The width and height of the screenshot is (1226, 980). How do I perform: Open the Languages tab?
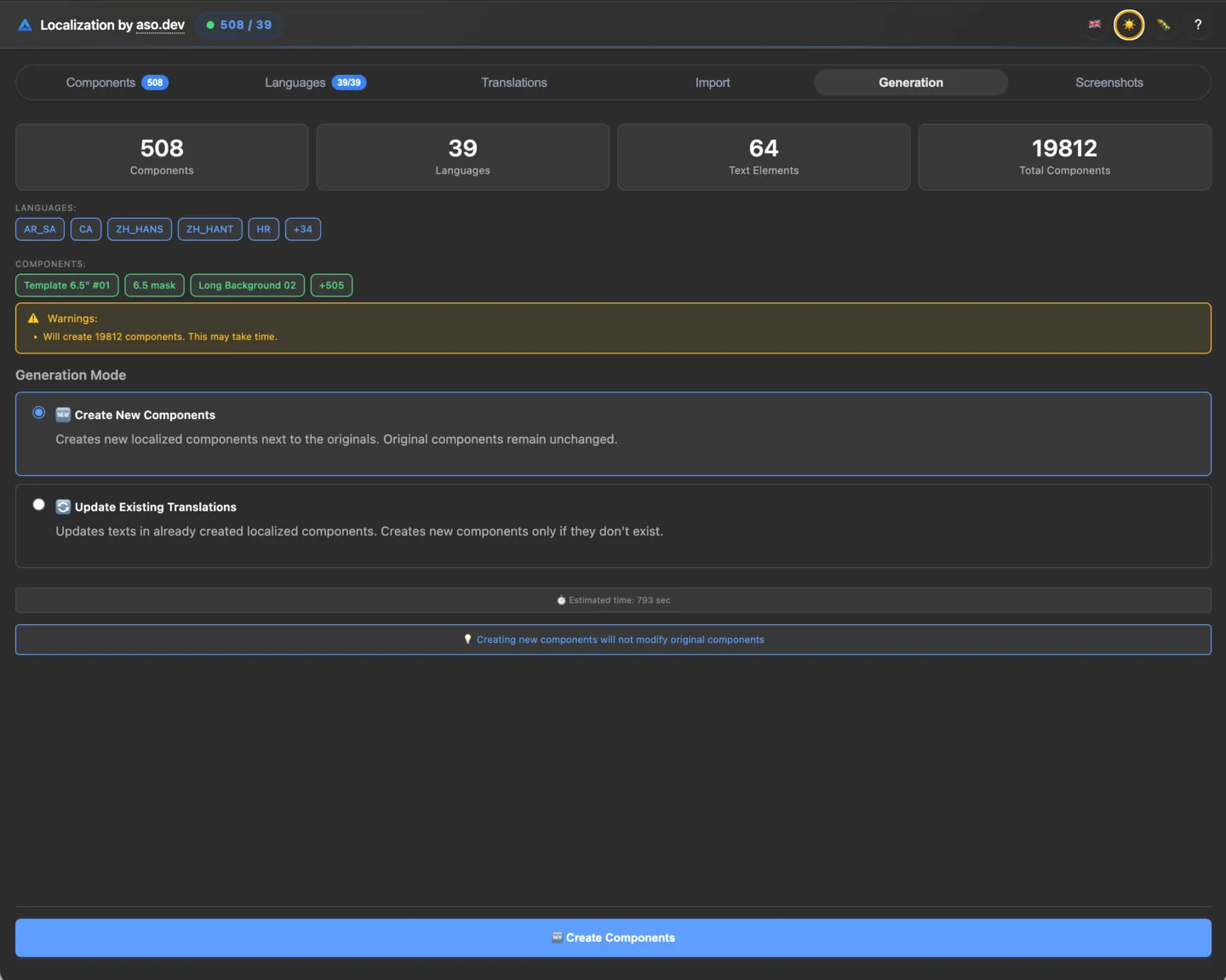315,83
